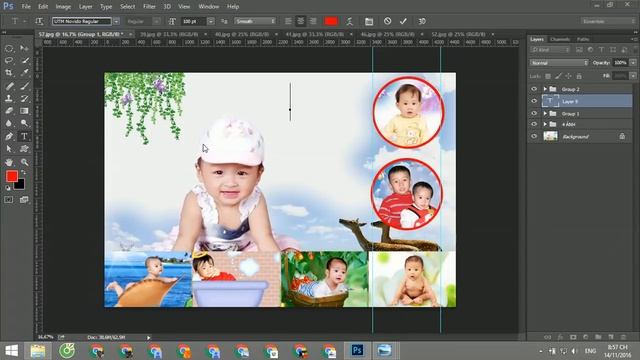Select the Gradient tool

point(24,111)
